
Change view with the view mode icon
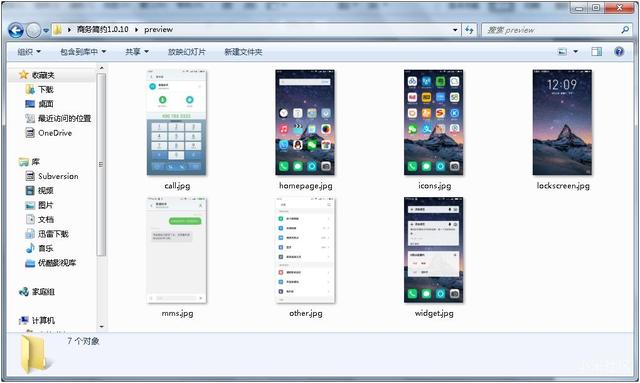tap(563, 51)
